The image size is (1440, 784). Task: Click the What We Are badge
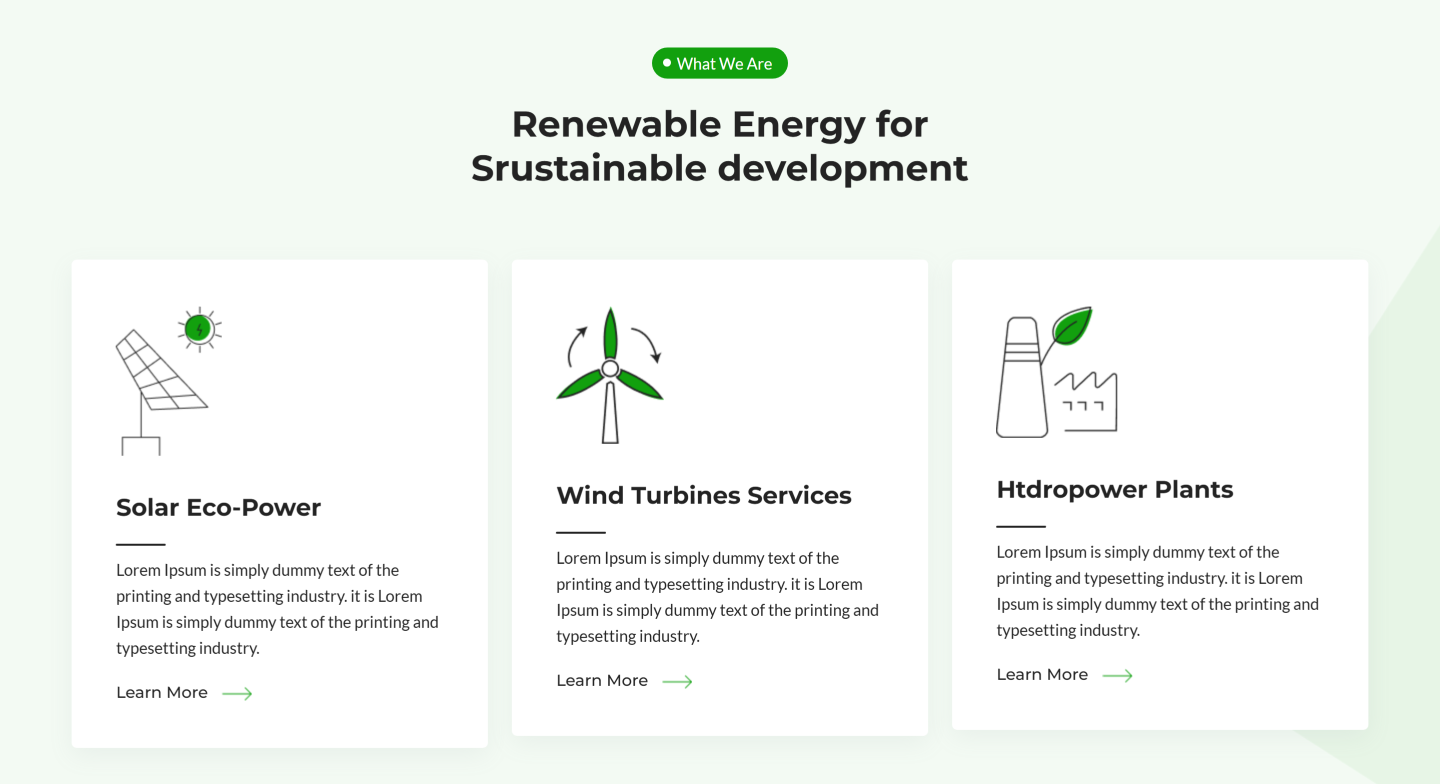click(x=720, y=63)
